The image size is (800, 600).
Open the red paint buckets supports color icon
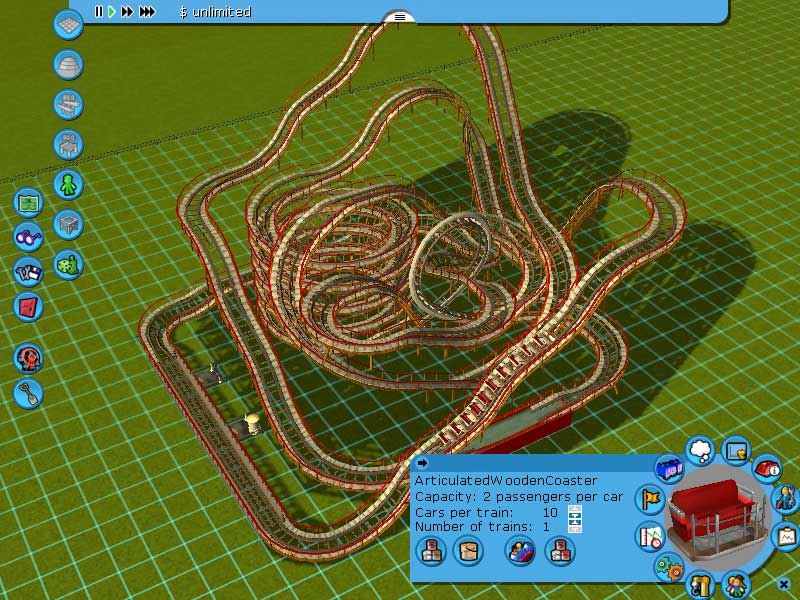[x=560, y=551]
